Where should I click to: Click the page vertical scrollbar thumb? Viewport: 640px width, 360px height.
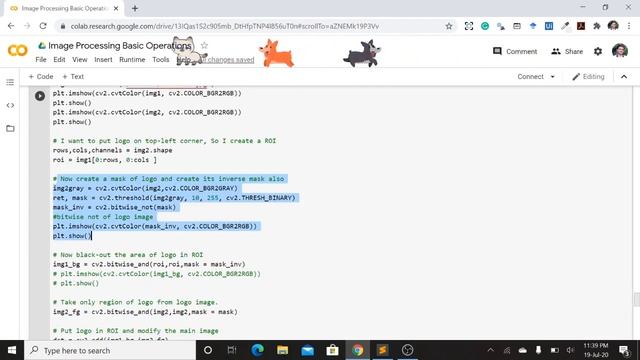(636, 299)
